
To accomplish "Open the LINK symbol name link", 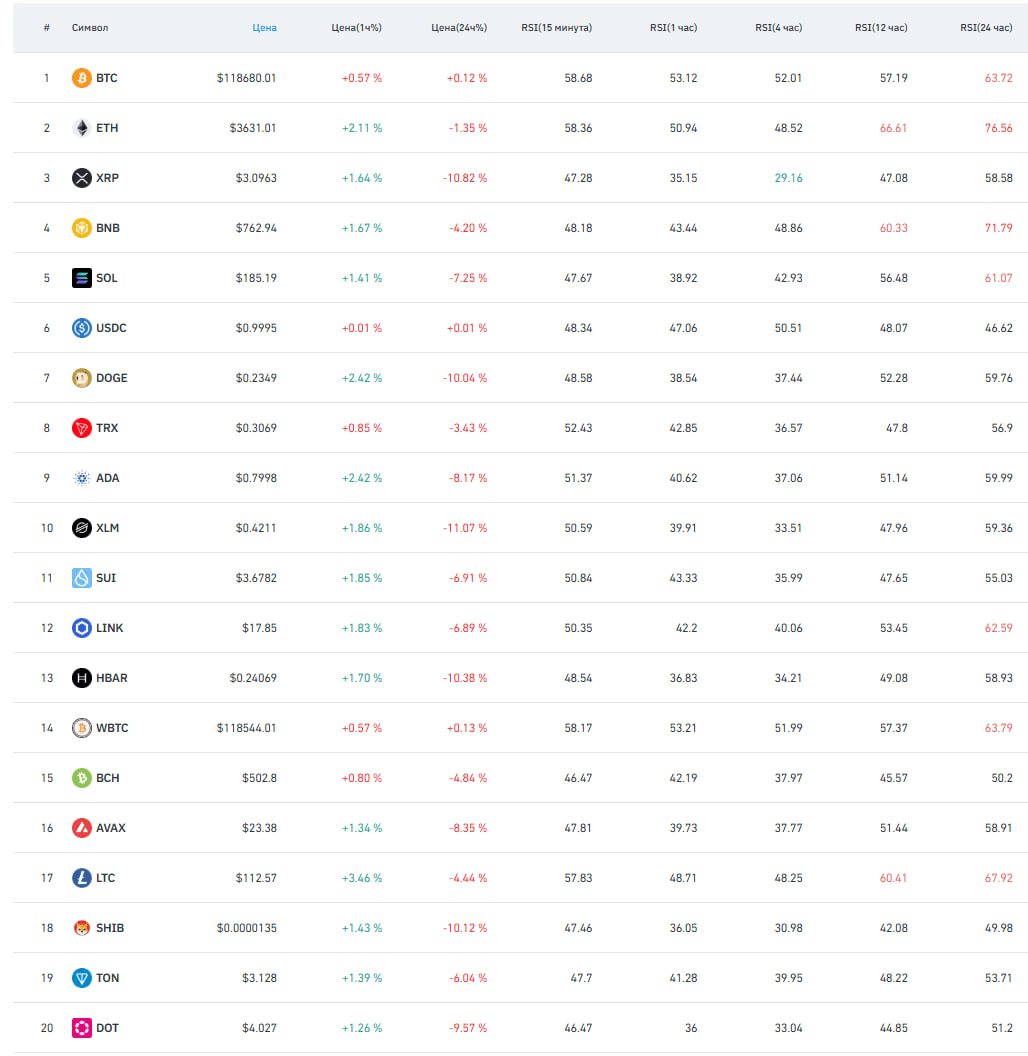I will tap(109, 628).
